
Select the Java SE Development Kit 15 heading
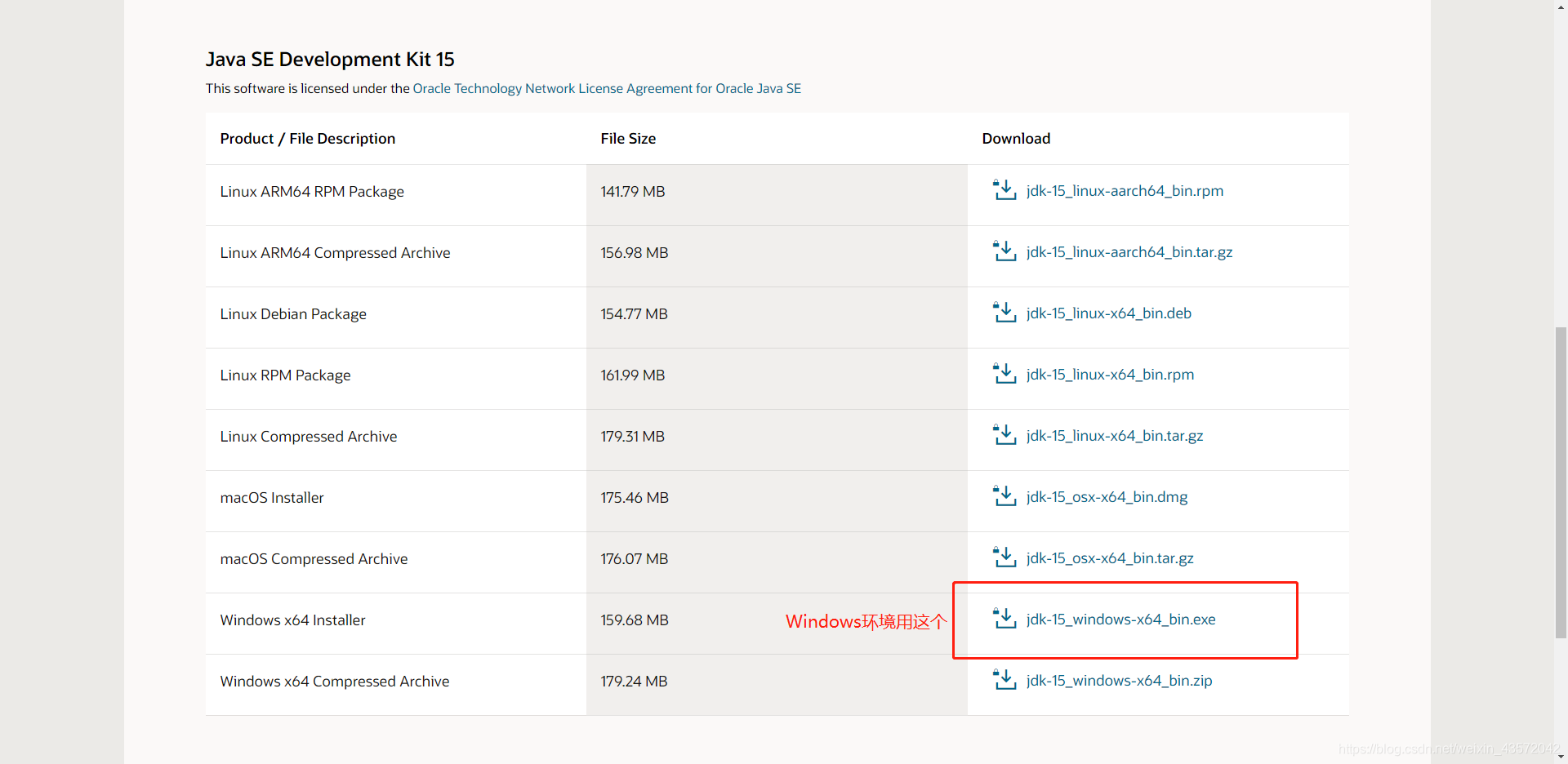pyautogui.click(x=330, y=60)
